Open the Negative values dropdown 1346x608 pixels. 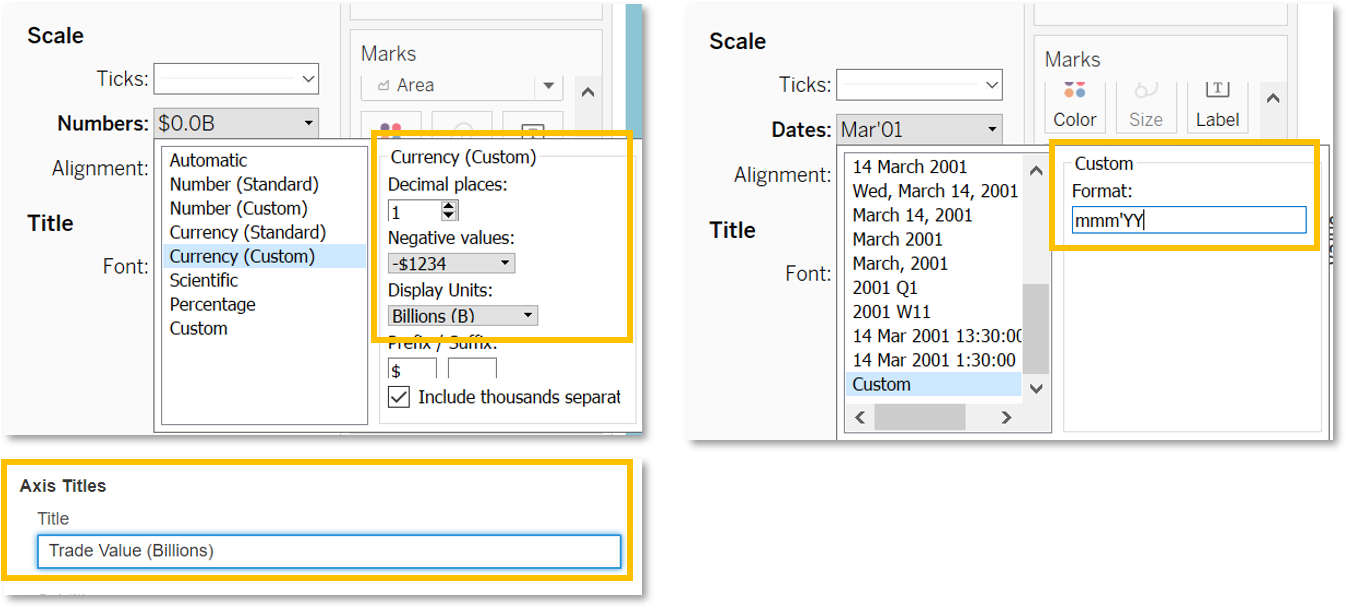[451, 264]
